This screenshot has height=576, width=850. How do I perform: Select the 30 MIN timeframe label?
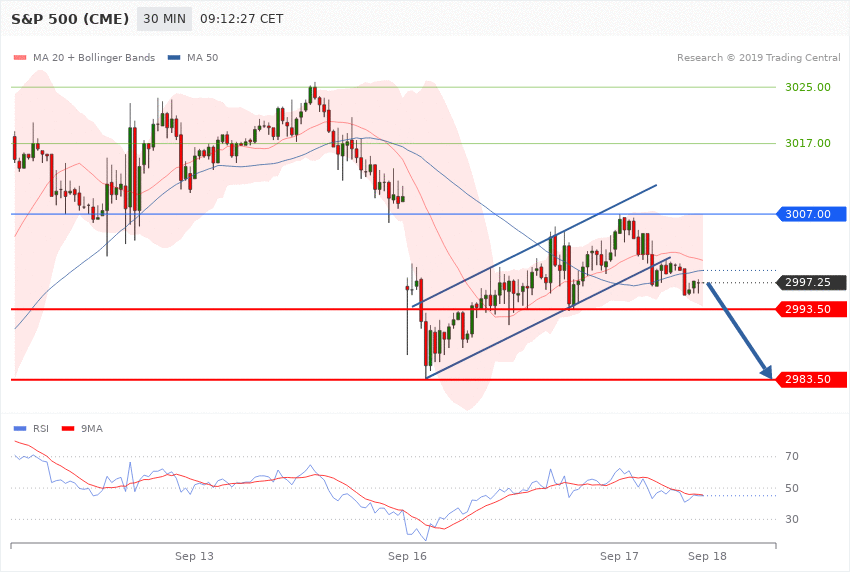tap(164, 19)
